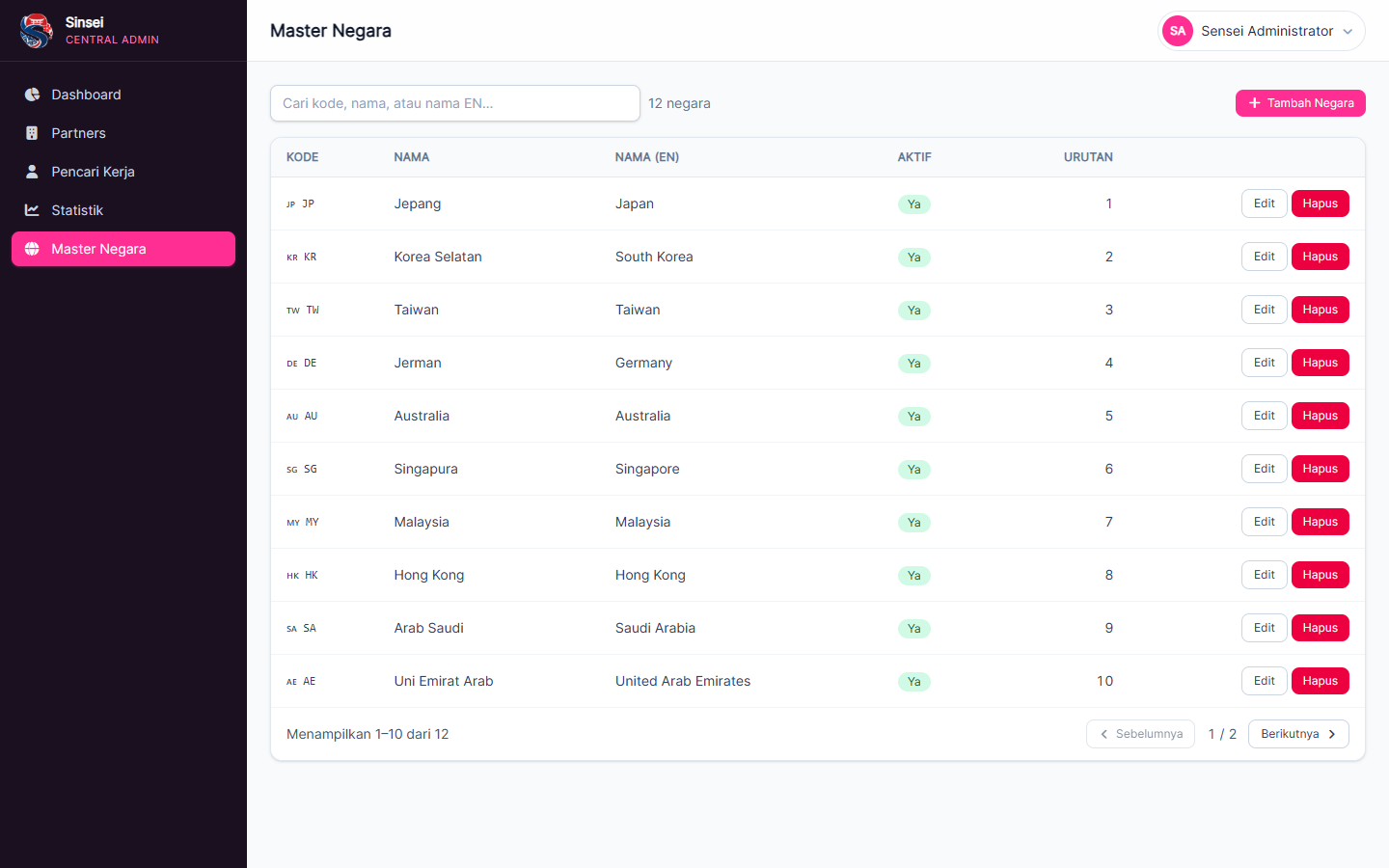Edit the Taiwan row

(x=1265, y=310)
